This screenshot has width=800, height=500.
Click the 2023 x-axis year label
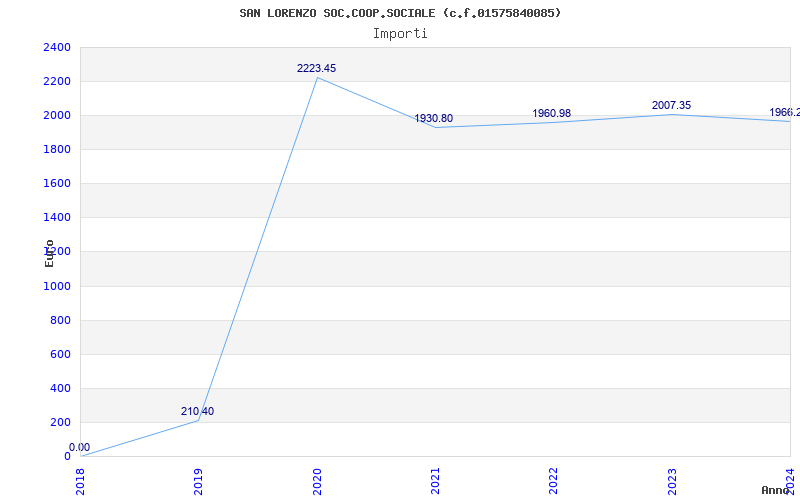(672, 482)
